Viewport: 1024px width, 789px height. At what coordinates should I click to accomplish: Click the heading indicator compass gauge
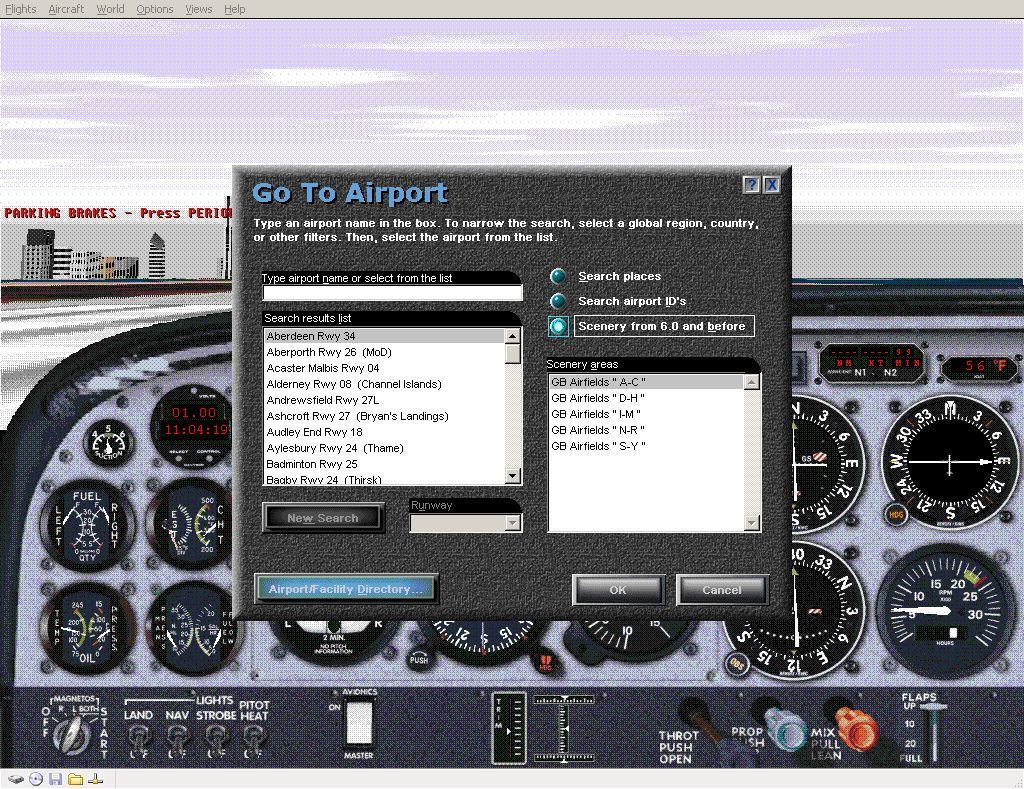click(x=948, y=462)
